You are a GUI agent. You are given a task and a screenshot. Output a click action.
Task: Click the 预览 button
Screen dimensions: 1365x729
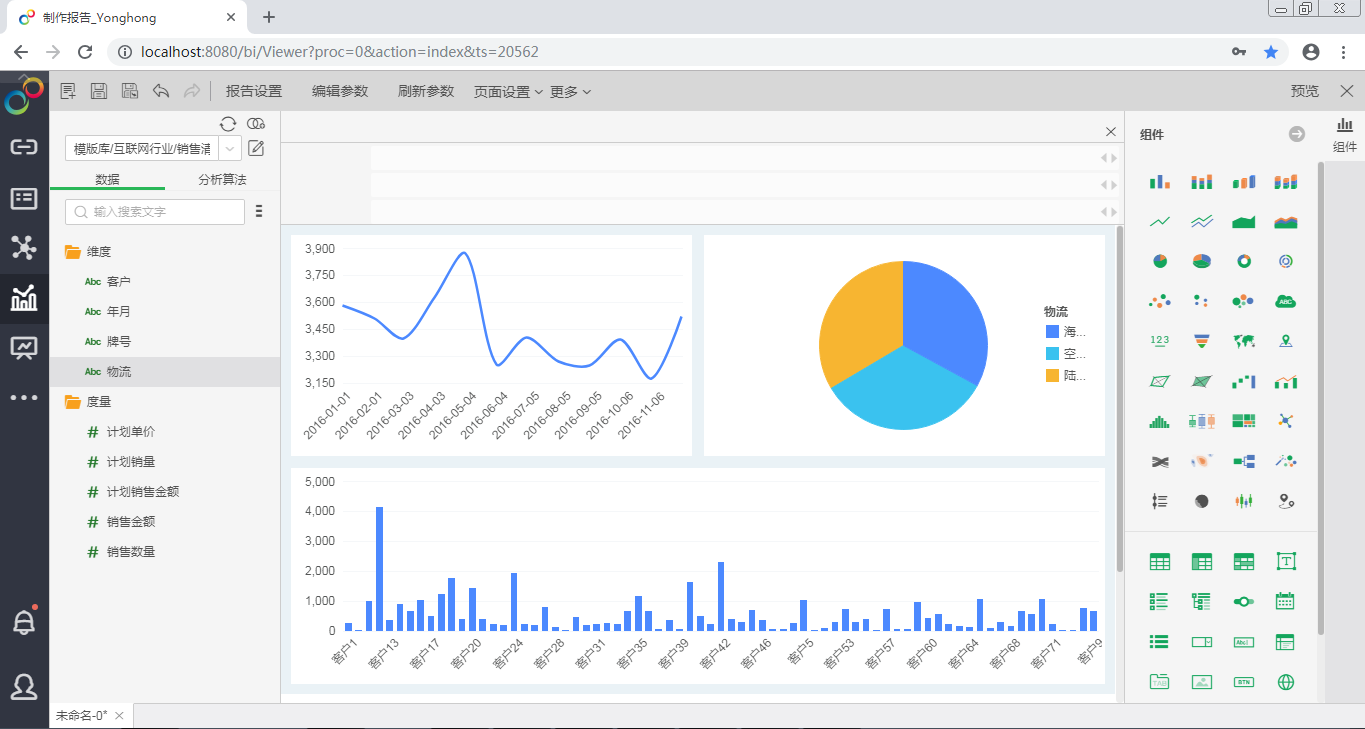[1304, 91]
